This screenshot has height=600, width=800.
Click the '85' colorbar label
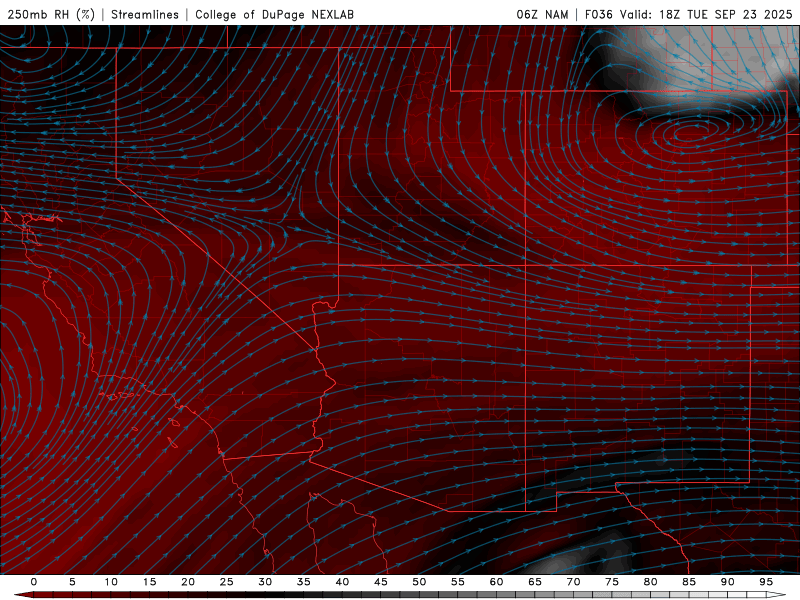coord(689,582)
